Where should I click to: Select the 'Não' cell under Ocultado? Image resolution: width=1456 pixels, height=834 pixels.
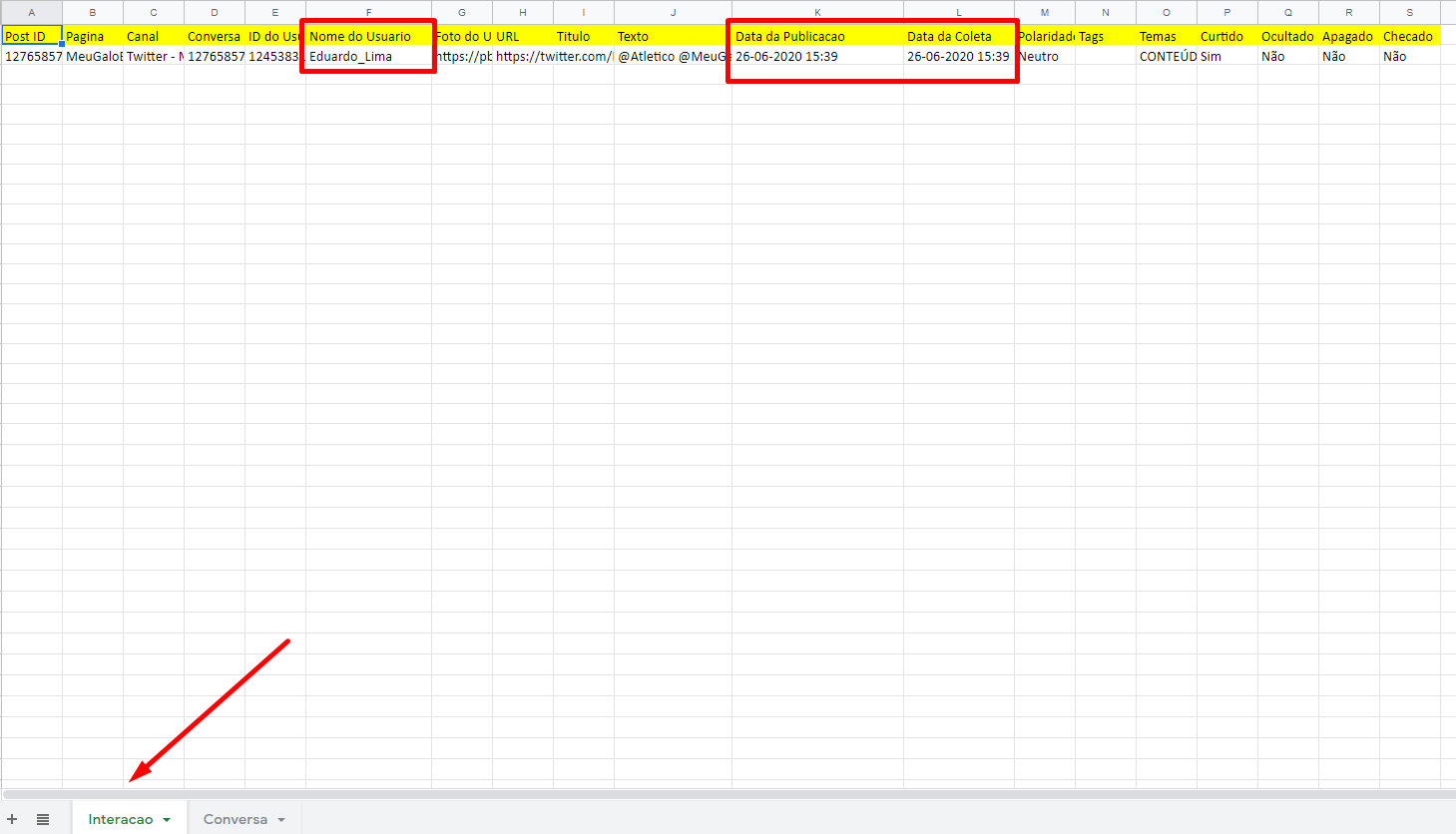(1288, 56)
